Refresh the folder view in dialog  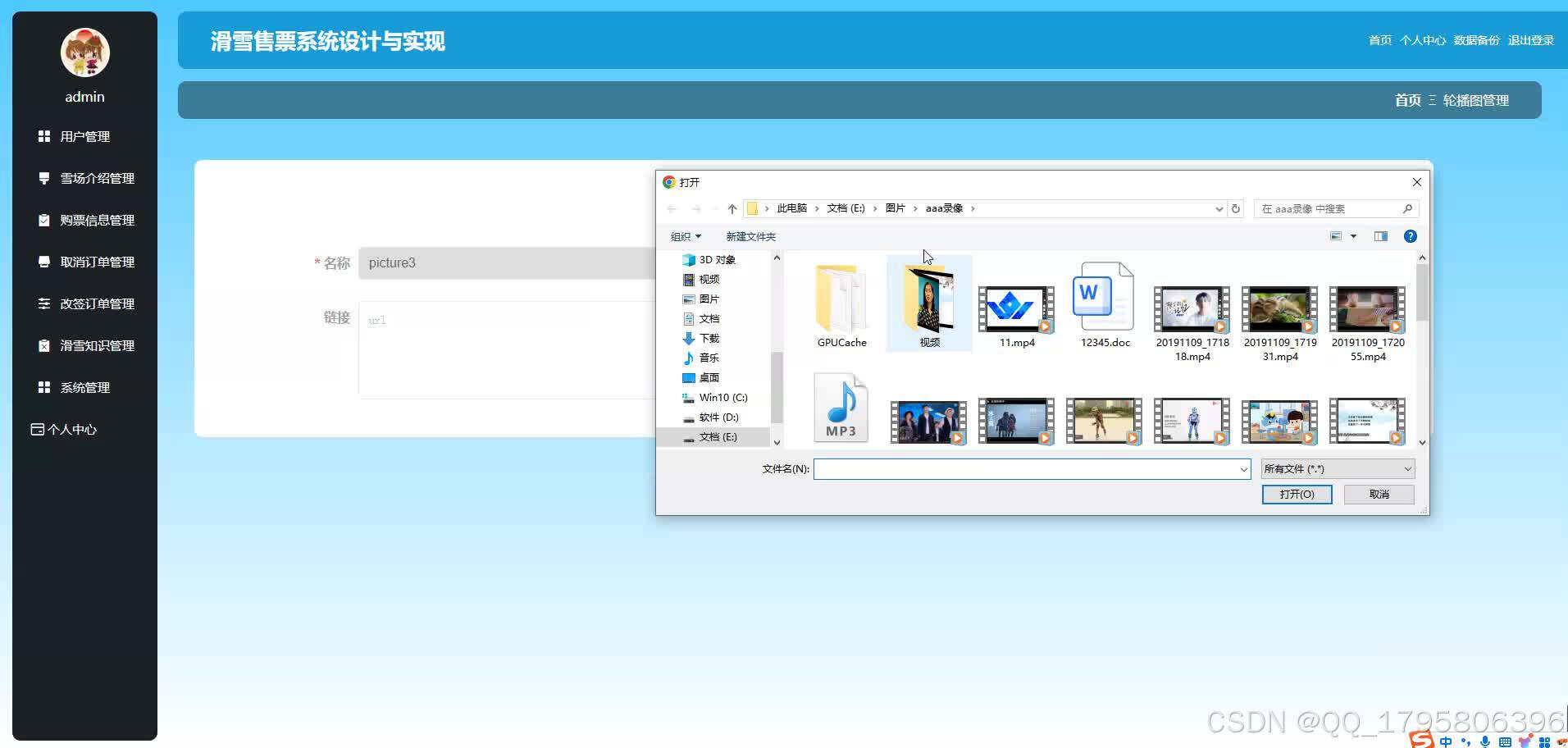pyautogui.click(x=1236, y=208)
